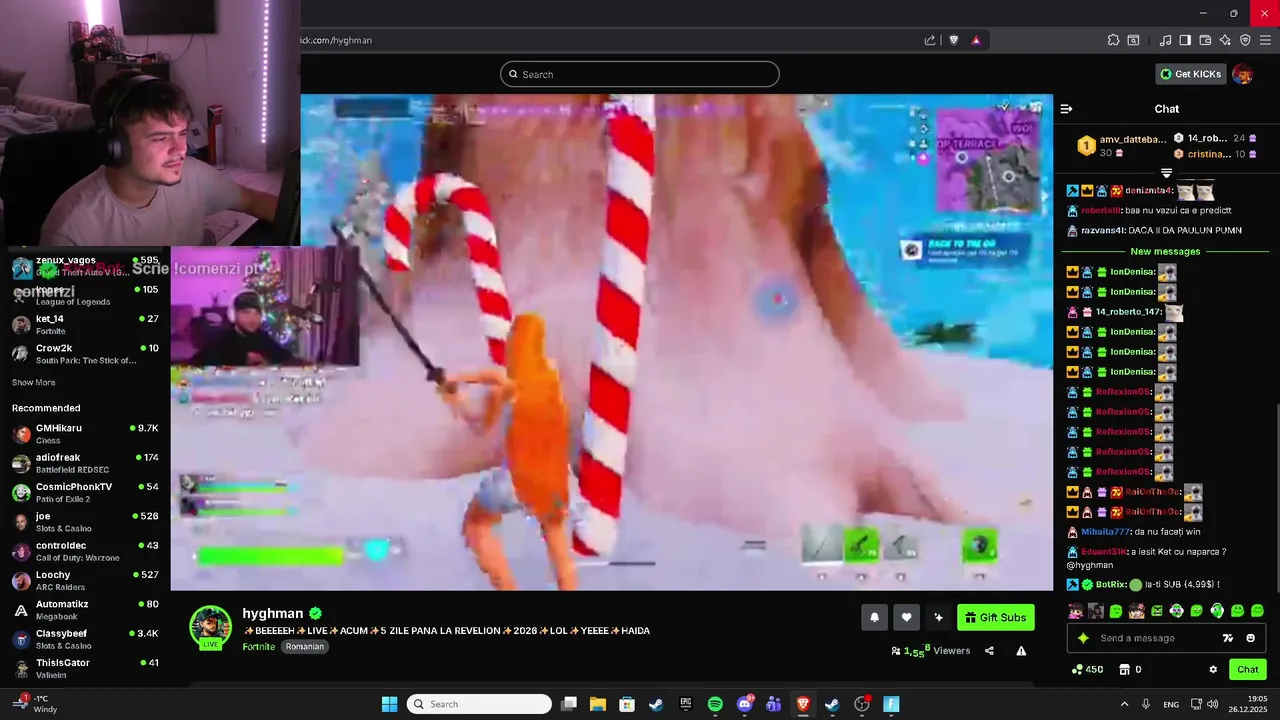Click the New messages divider in chat
1280x720 pixels.
(x=1165, y=251)
